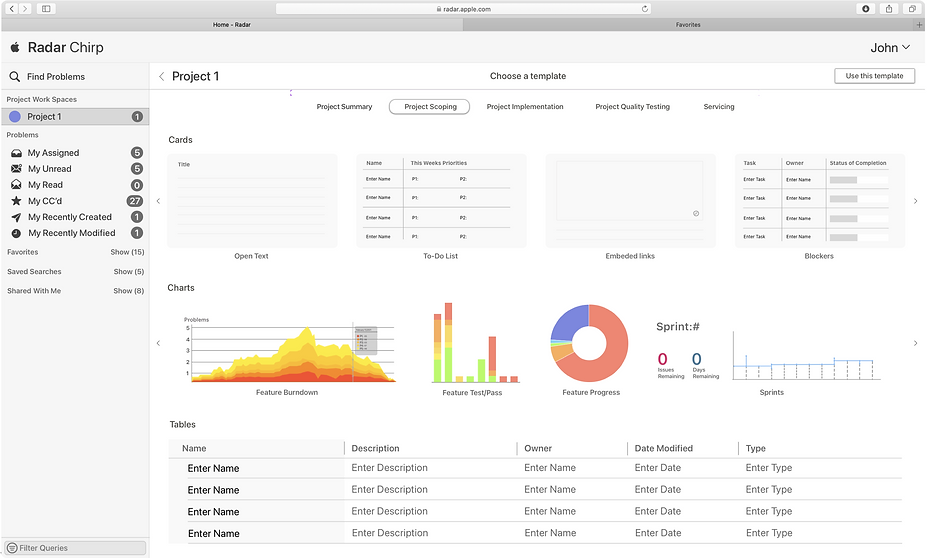The width and height of the screenshot is (927, 558).
Task: Go back using the chevron beside Project 1
Action: 161,76
